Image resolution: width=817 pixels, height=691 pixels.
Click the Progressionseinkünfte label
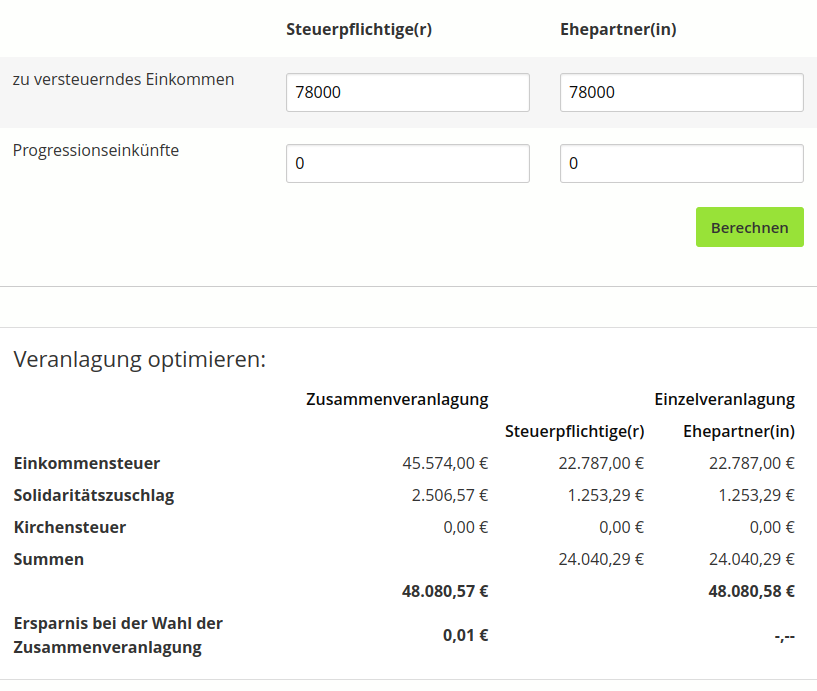96,151
